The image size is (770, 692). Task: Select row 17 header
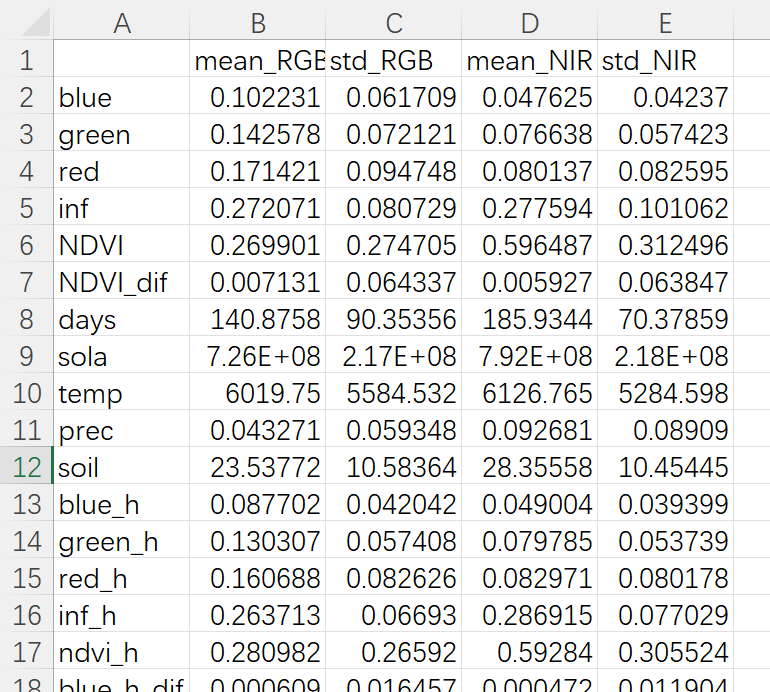tap(27, 652)
